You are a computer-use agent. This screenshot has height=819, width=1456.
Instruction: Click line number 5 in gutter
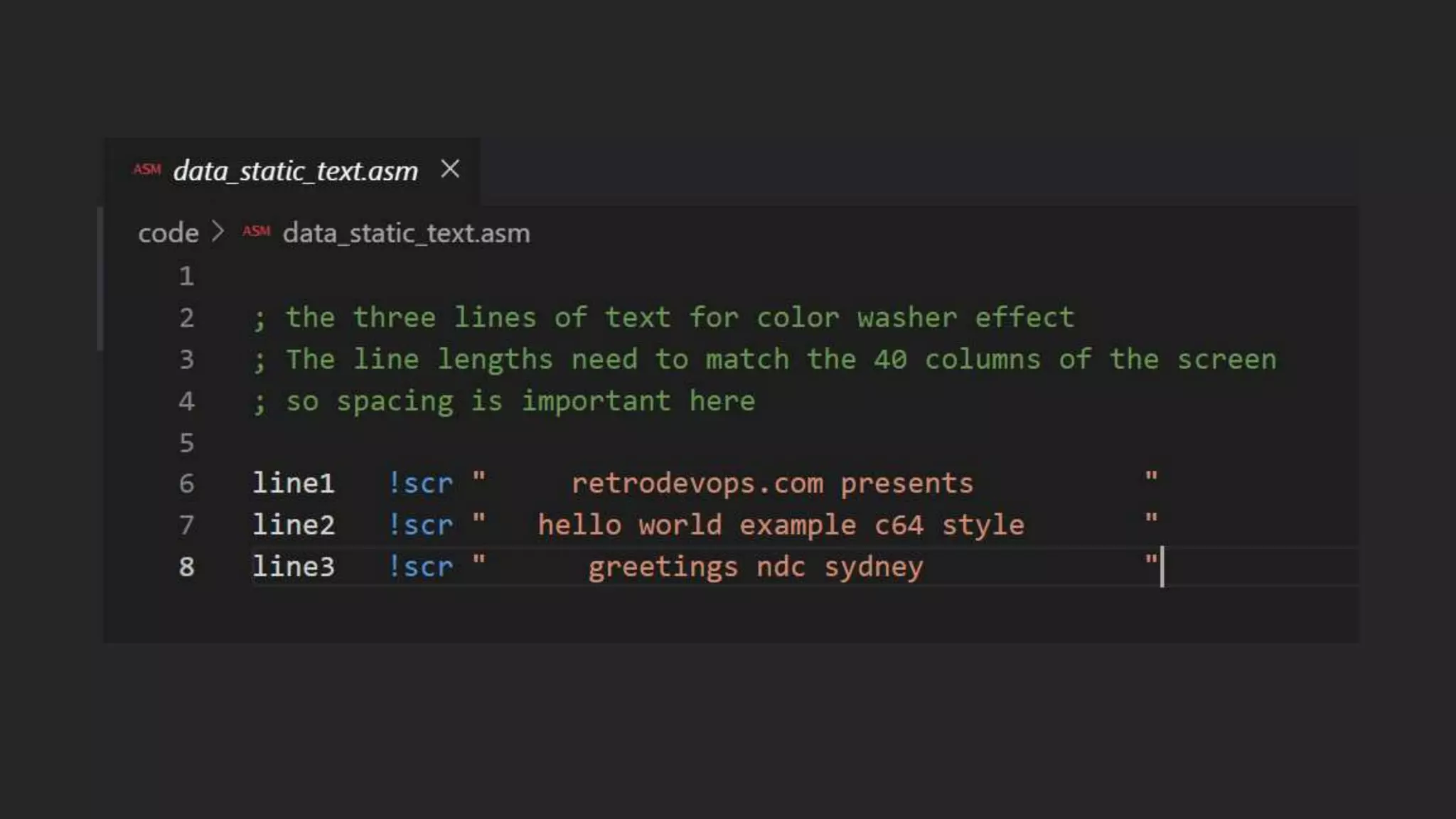click(x=186, y=443)
